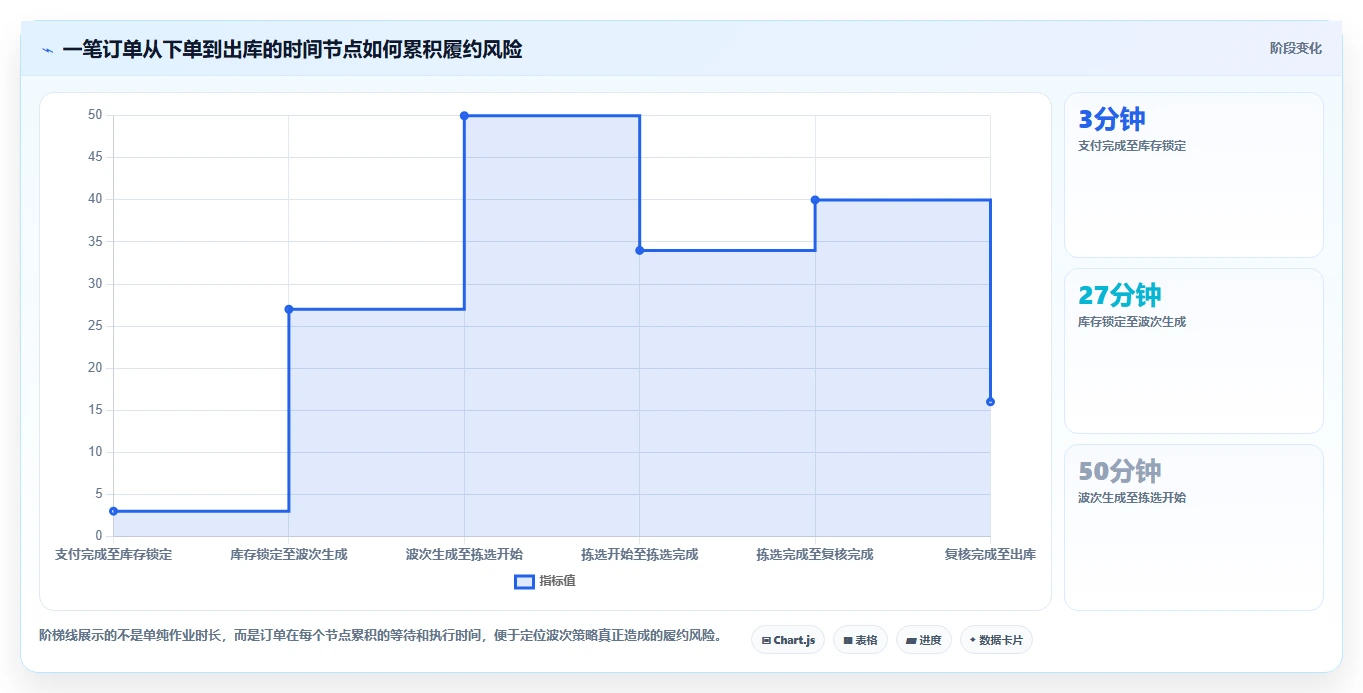
Task: Toggle the 指标值 legend item
Action: [x=545, y=581]
